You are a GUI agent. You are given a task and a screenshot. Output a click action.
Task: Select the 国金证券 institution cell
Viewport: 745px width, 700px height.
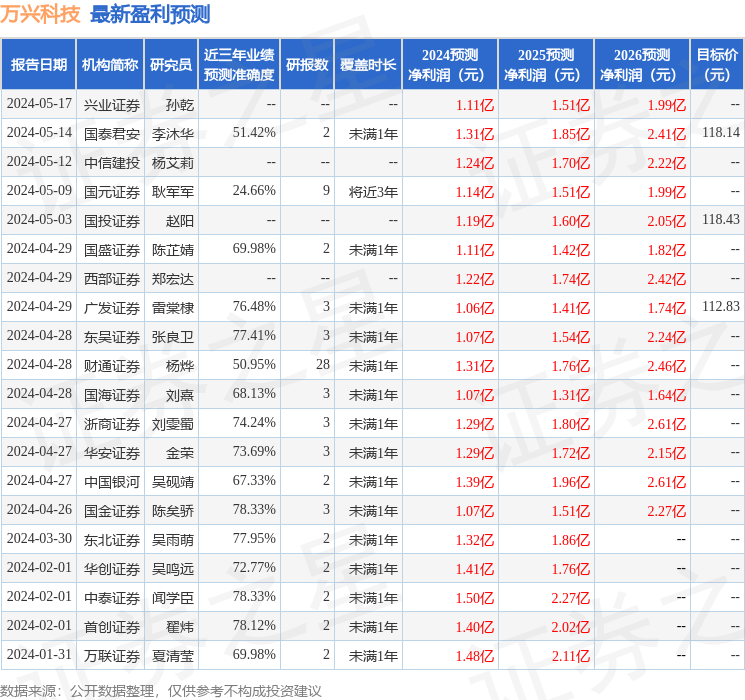[x=112, y=511]
